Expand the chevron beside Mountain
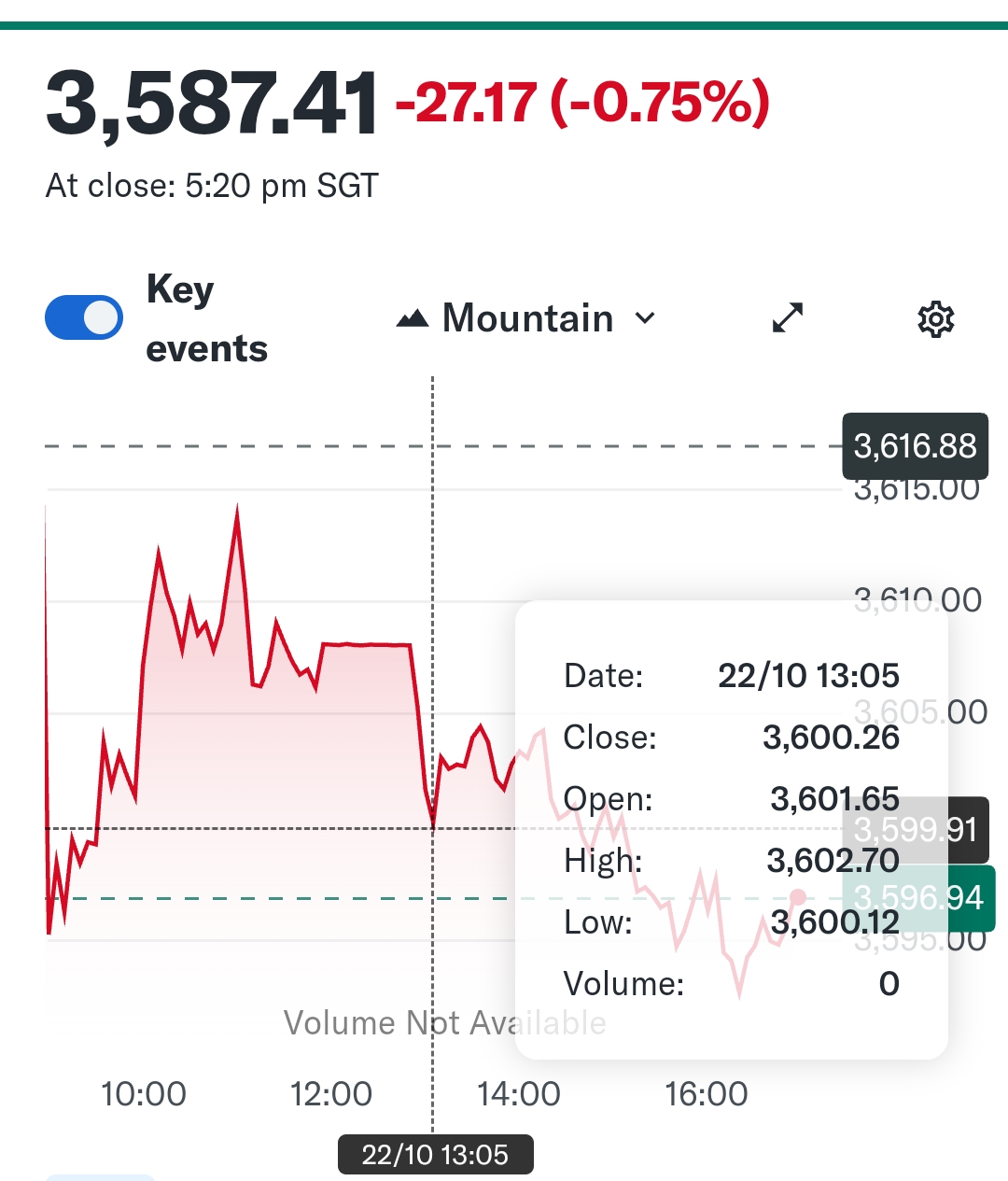Image resolution: width=1008 pixels, height=1181 pixels. pos(645,318)
